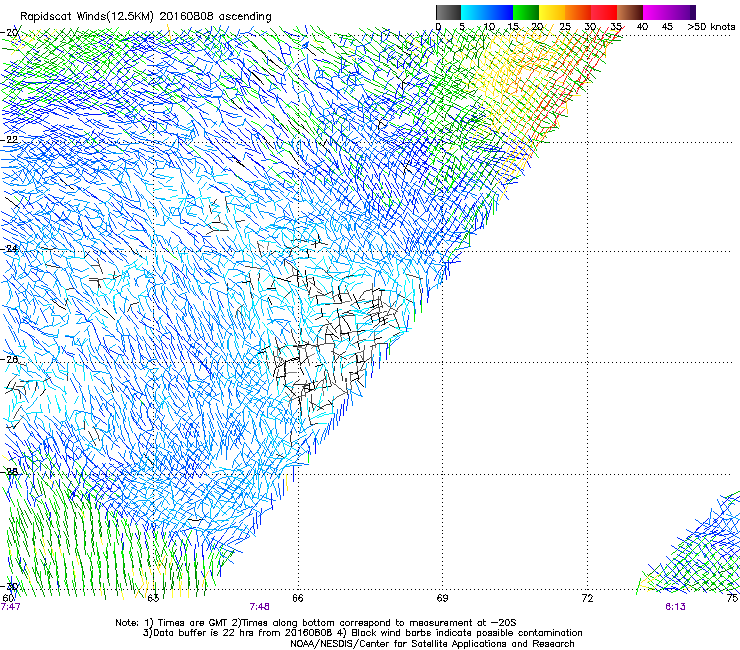Click the '75' longitude label
The width and height of the screenshot is (740, 650).
coord(732,598)
